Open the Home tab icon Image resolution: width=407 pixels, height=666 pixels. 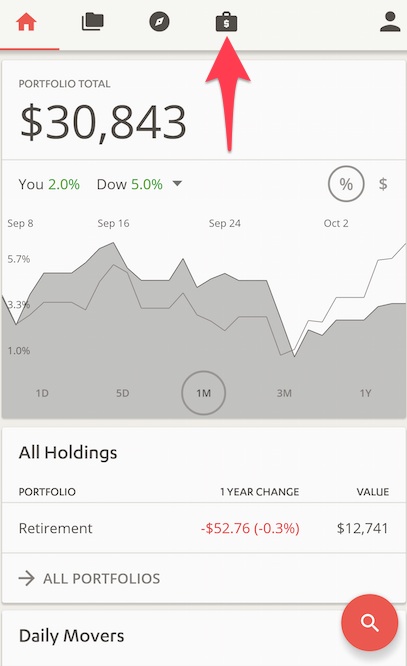[x=26, y=22]
